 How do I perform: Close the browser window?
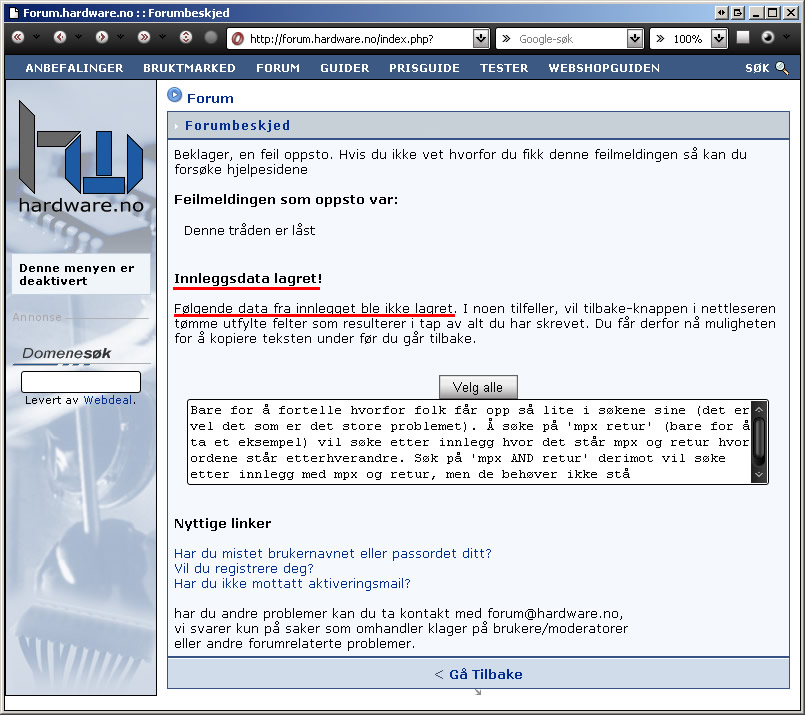790,13
